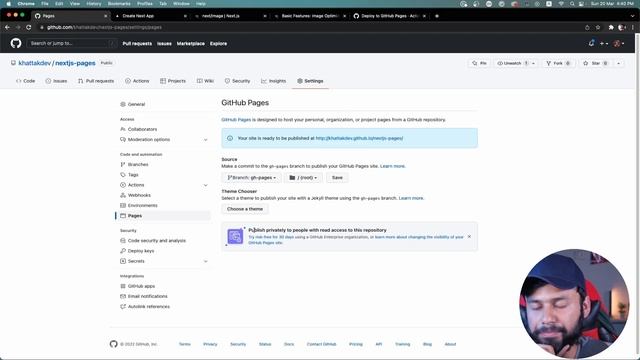
Task: Open Learn more link under Source
Action: coord(393,166)
